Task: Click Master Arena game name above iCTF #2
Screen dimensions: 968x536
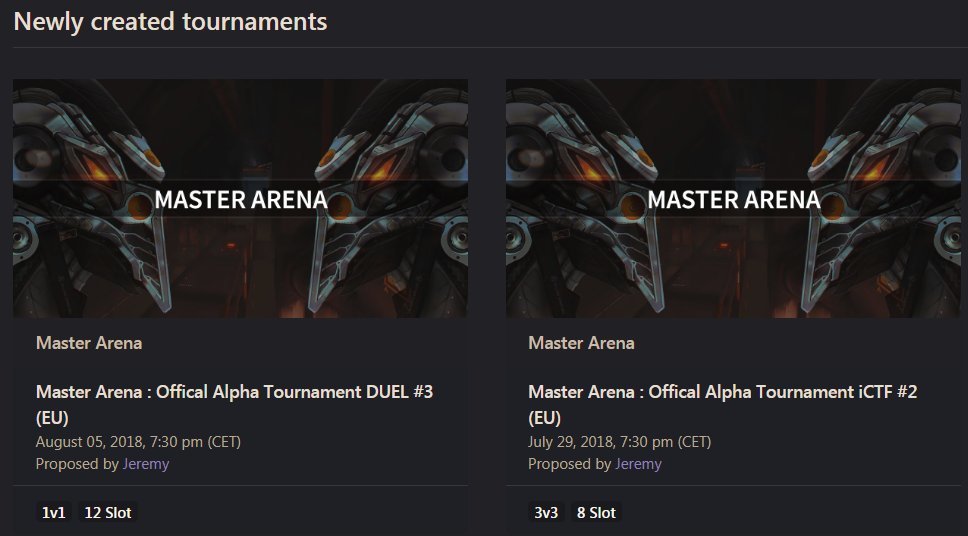Action: [581, 343]
